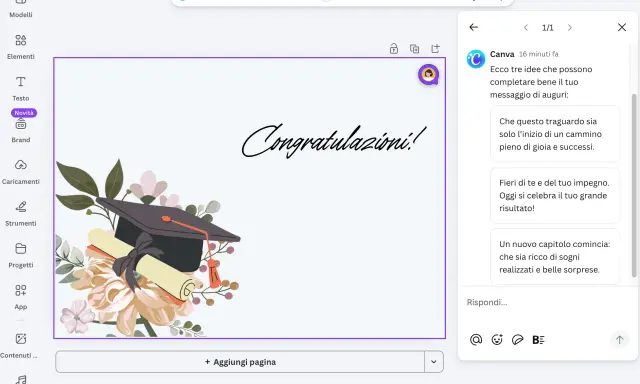Click the page lock icon
640x384 pixels.
[x=394, y=49]
